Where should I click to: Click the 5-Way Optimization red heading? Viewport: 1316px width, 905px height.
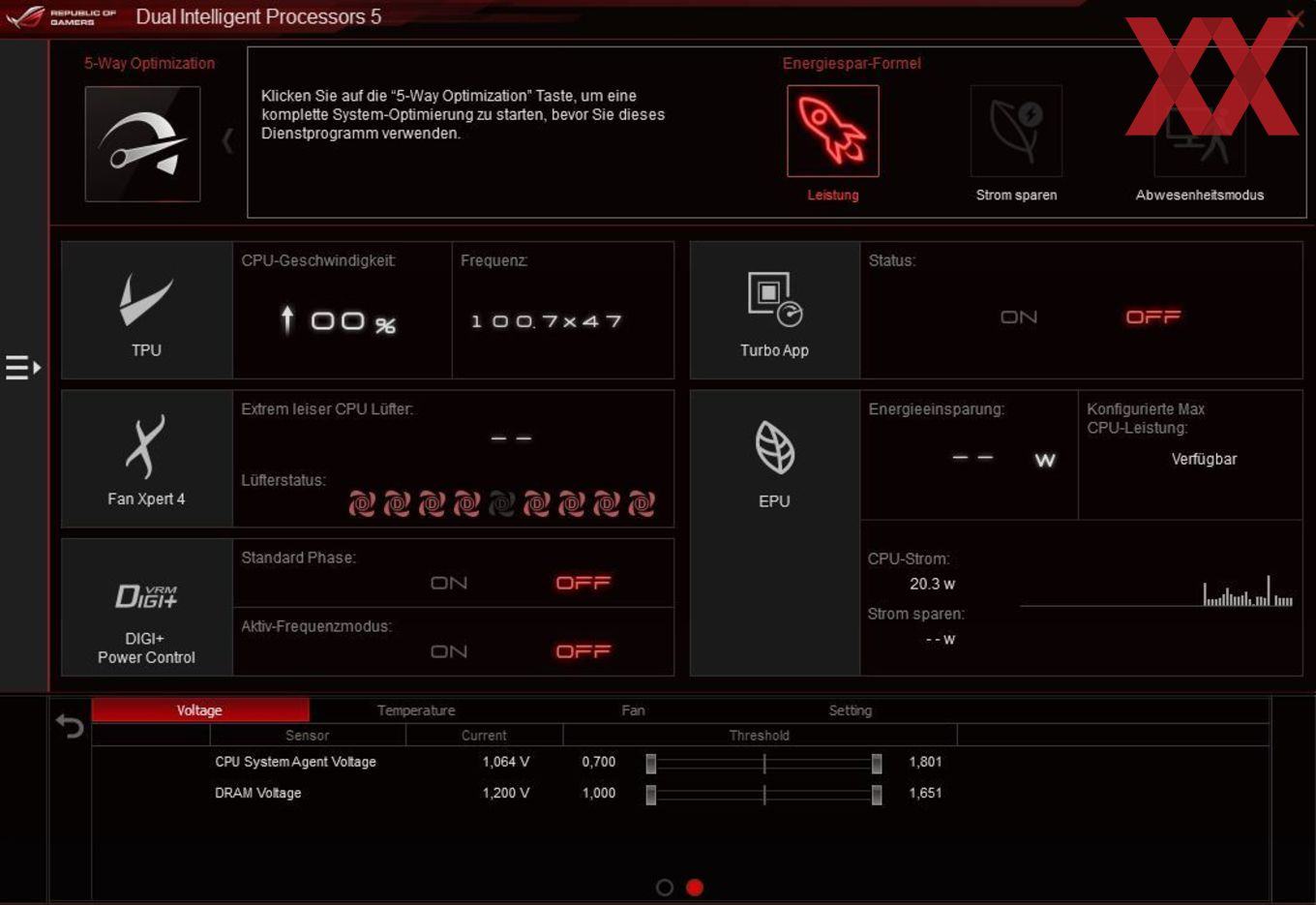(x=150, y=63)
